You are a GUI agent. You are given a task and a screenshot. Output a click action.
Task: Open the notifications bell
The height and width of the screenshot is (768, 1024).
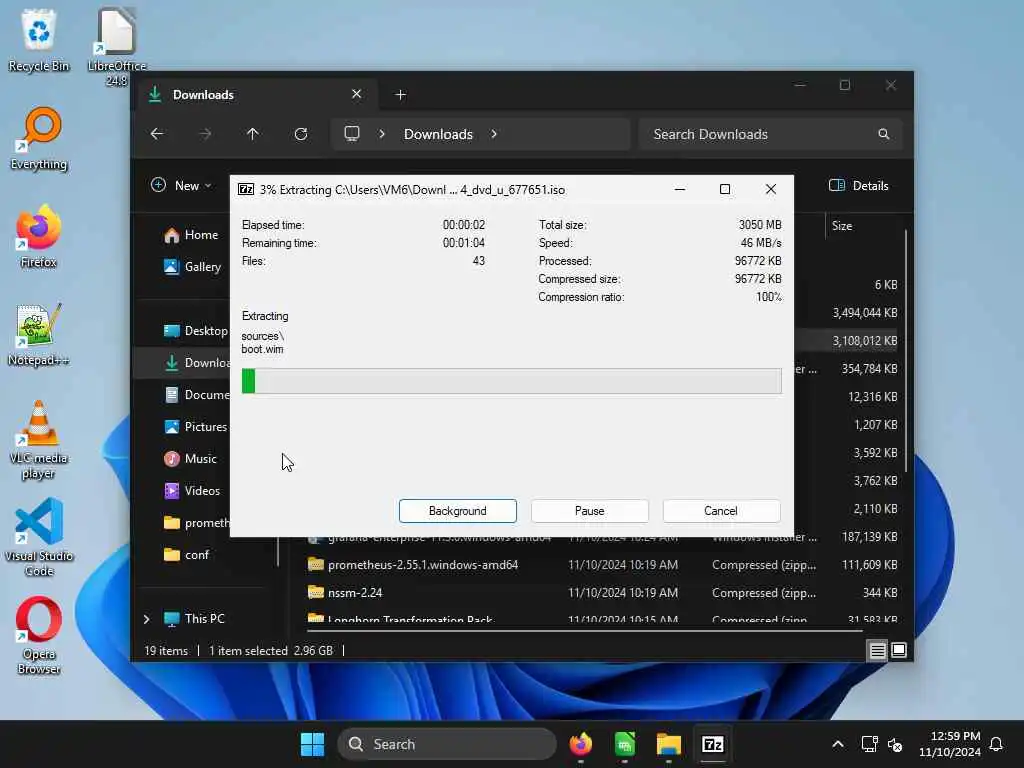[997, 744]
